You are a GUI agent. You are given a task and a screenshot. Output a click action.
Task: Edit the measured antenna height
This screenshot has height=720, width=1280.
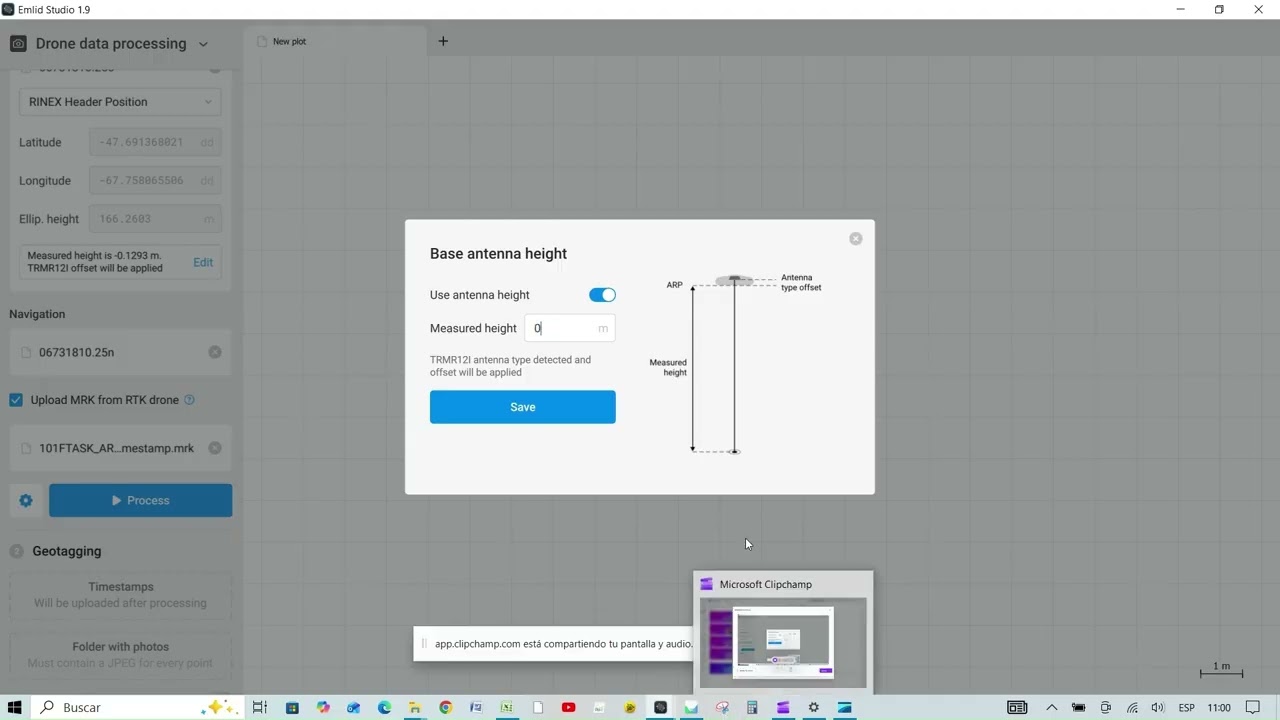point(203,262)
